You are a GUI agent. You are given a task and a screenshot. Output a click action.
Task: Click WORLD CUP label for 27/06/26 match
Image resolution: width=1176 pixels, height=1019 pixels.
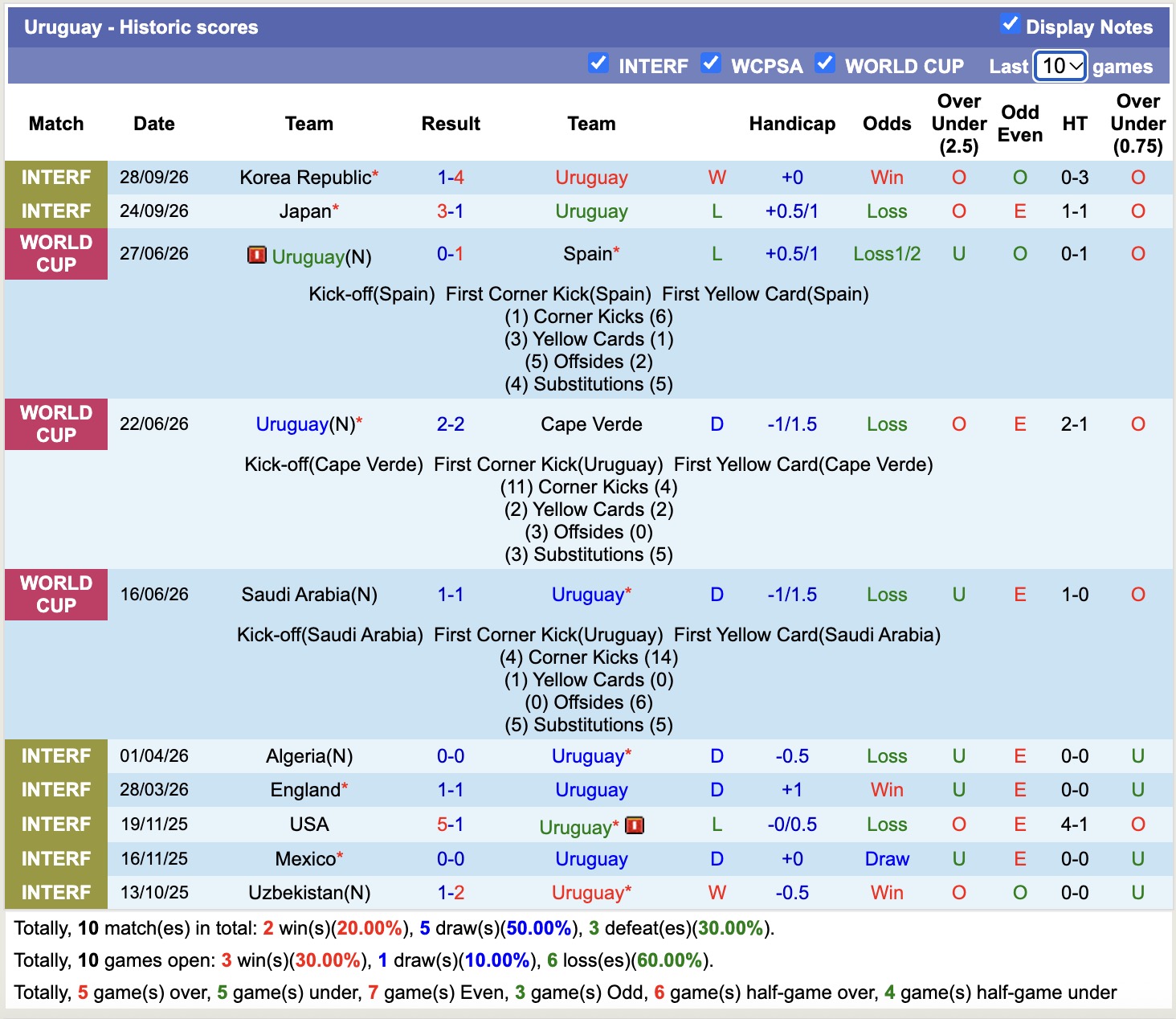pos(56,254)
